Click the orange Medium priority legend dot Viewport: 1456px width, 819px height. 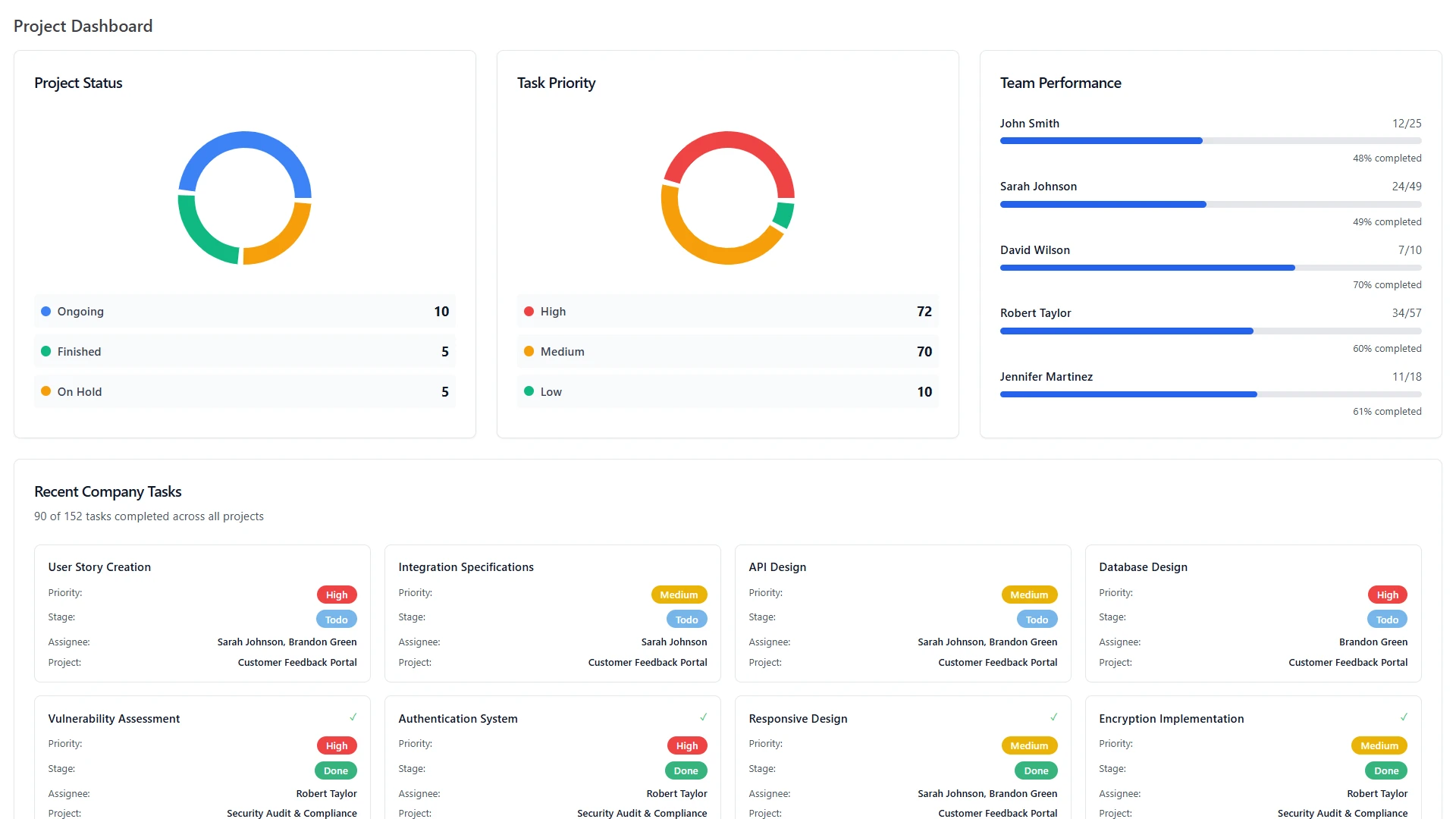[529, 351]
